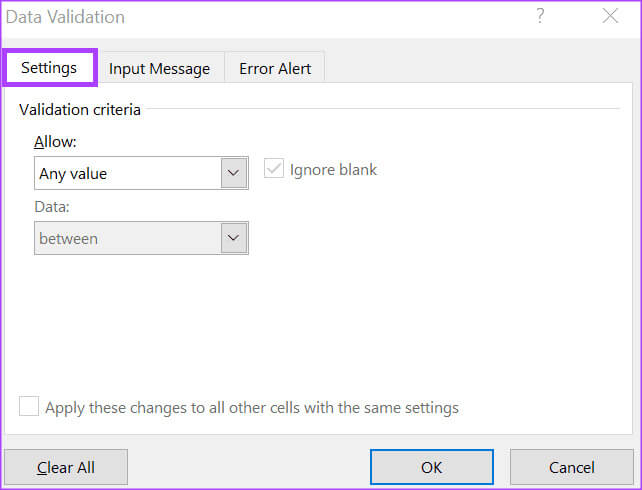The width and height of the screenshot is (642, 490).
Task: Check Apply these changes to all other cells
Action: pos(29,406)
